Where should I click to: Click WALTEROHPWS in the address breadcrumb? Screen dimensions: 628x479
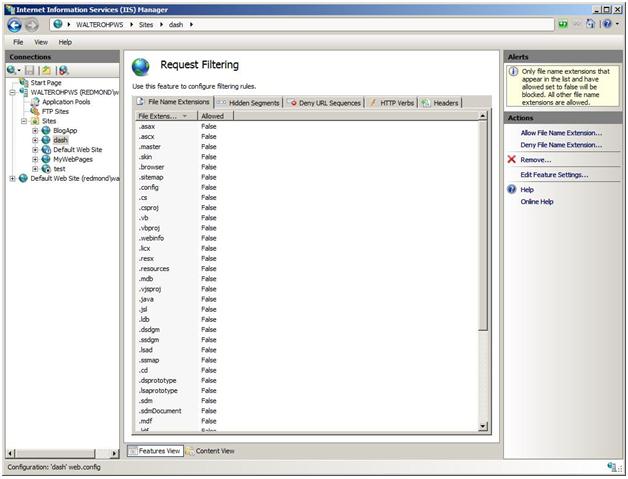click(100, 25)
